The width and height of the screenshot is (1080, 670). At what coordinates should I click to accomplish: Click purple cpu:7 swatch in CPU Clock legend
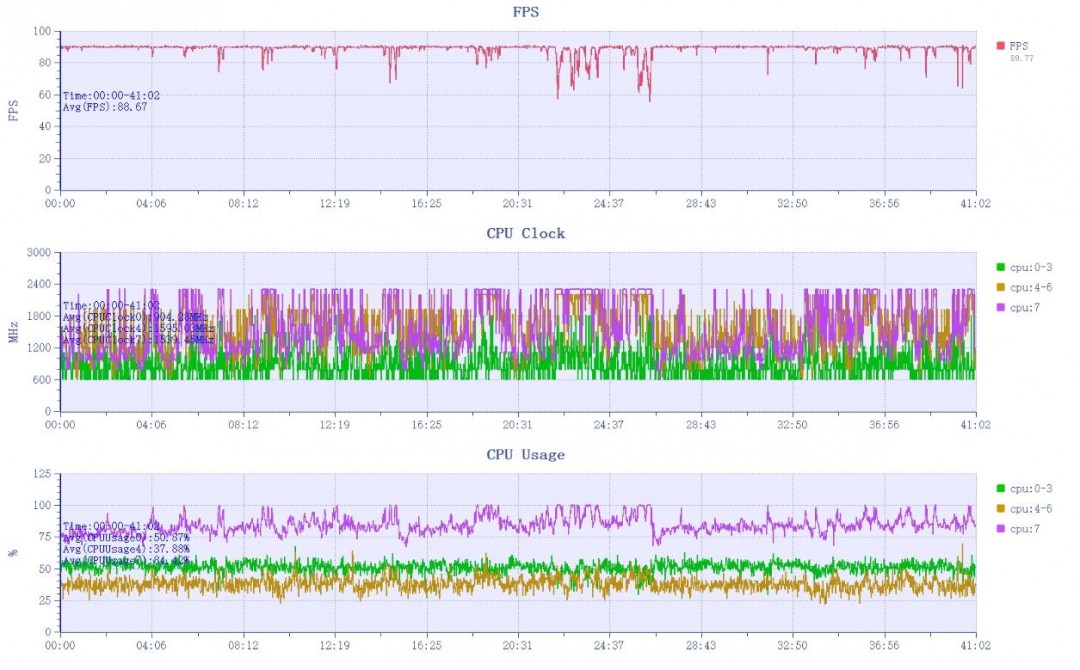(1000, 307)
